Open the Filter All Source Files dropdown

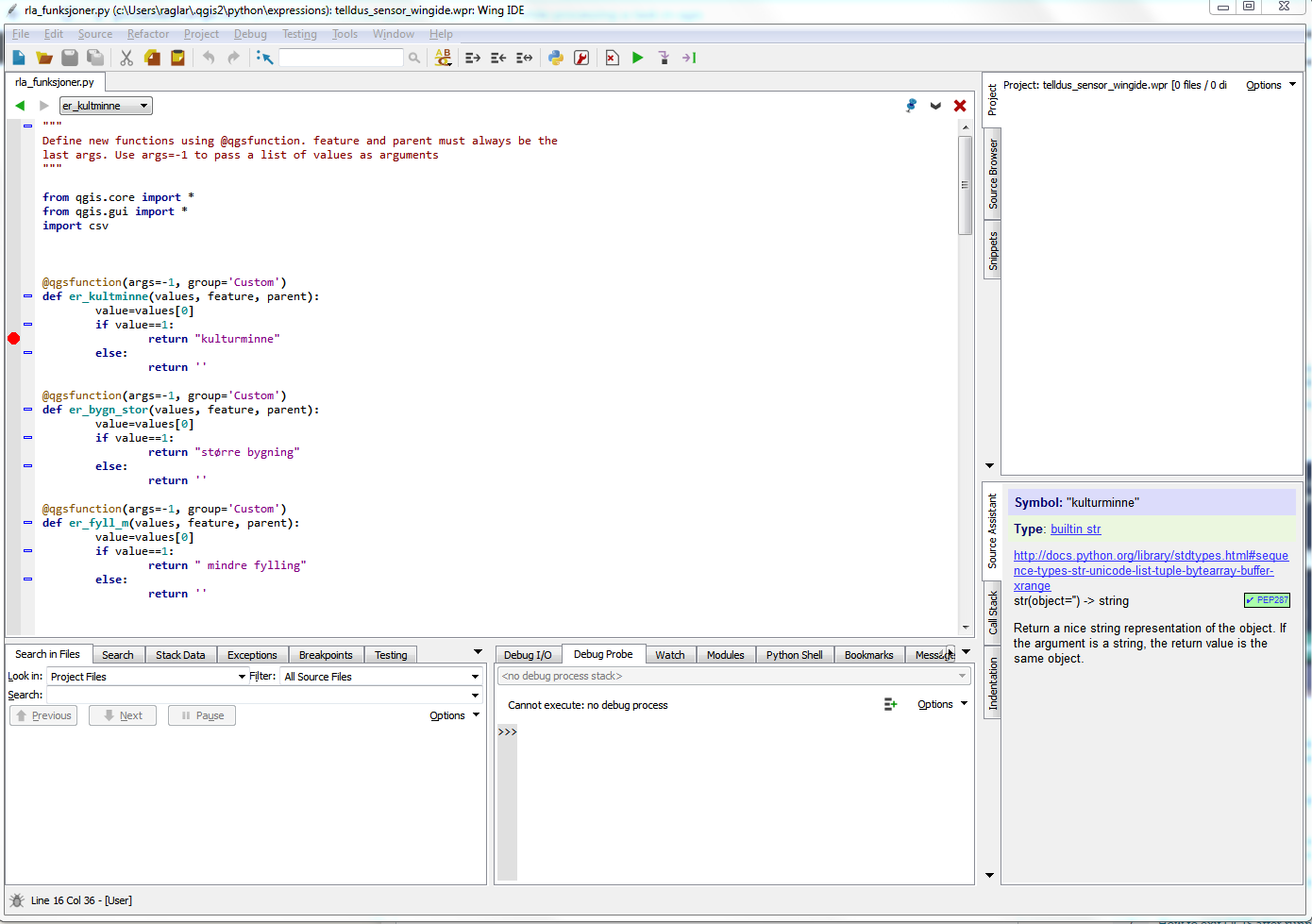click(381, 677)
